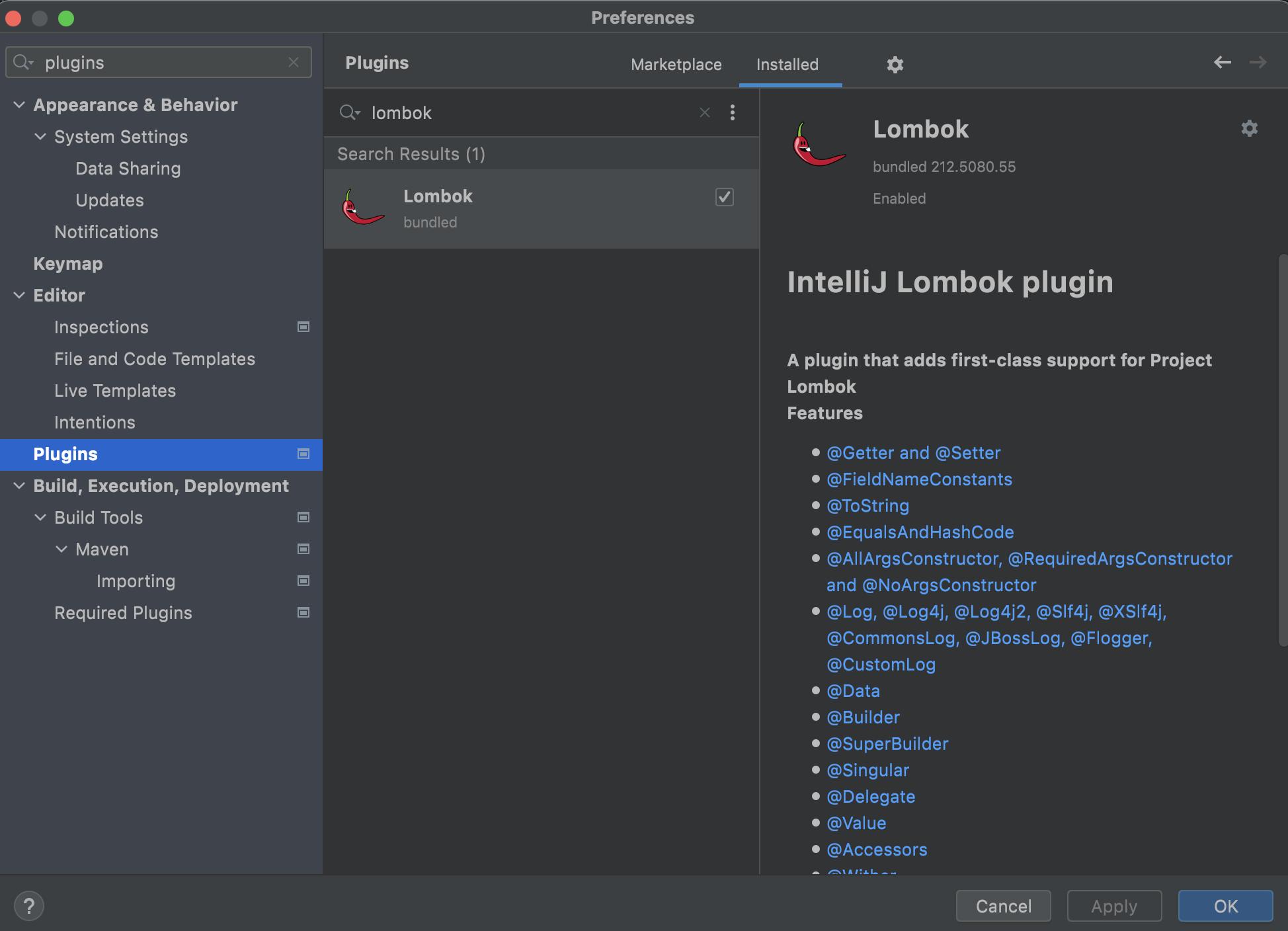This screenshot has width=1288, height=931.
Task: Uncheck the Lombok plugin enabled checkbox
Action: (x=725, y=197)
